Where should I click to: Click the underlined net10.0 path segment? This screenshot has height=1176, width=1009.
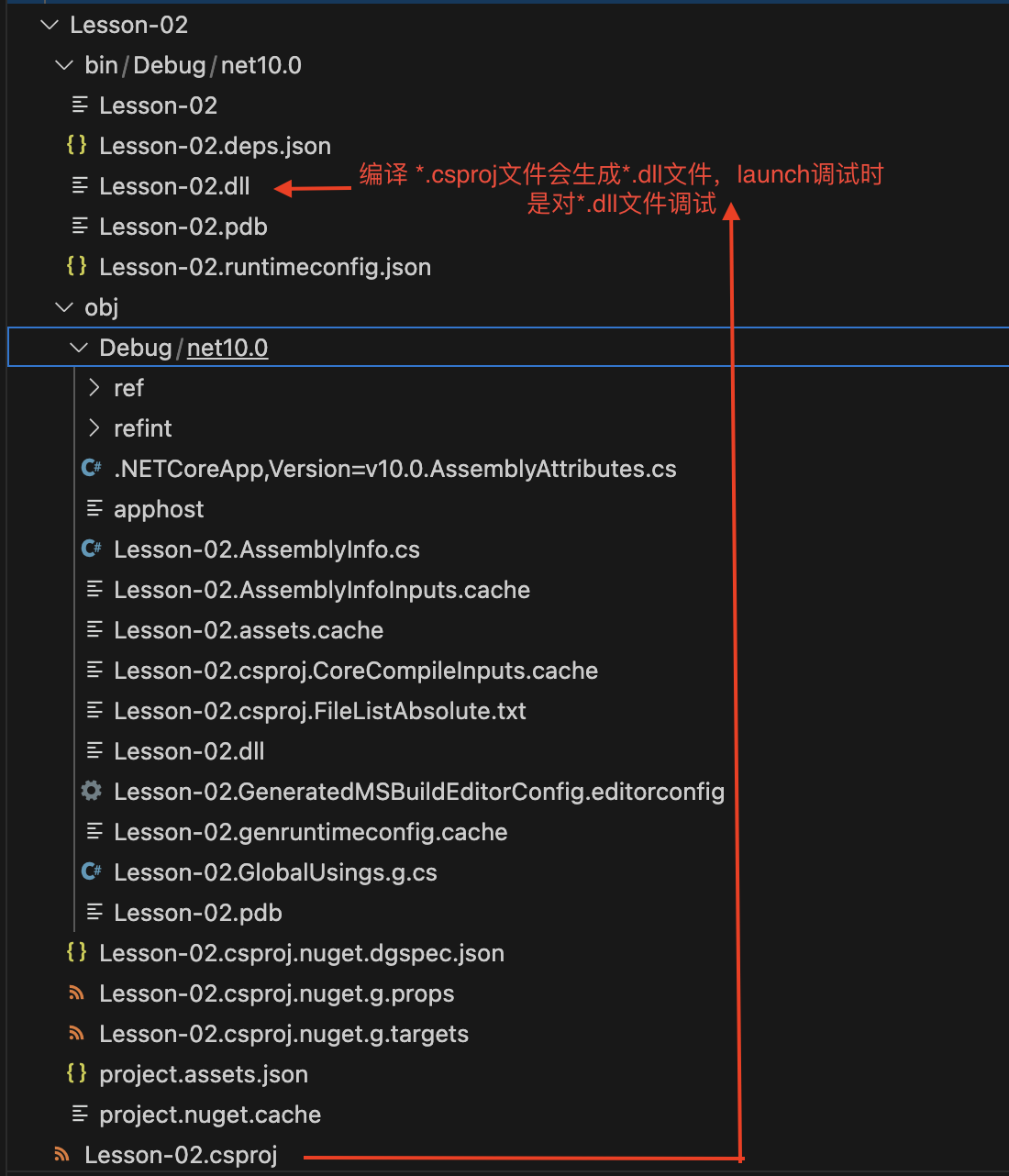click(x=227, y=348)
